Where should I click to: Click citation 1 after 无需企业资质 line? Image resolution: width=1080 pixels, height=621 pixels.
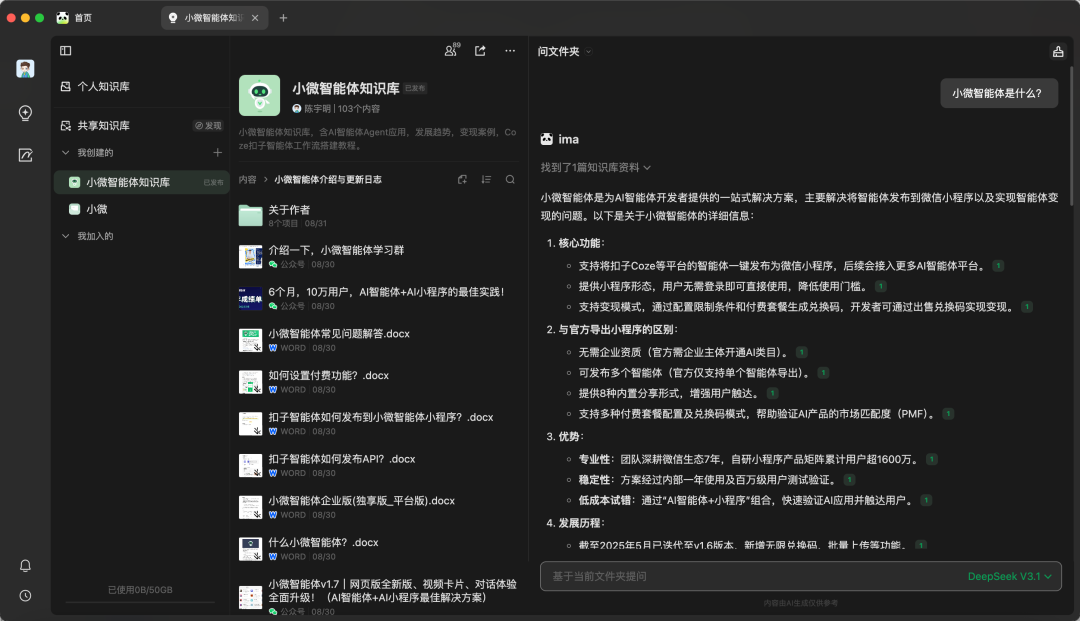802,352
